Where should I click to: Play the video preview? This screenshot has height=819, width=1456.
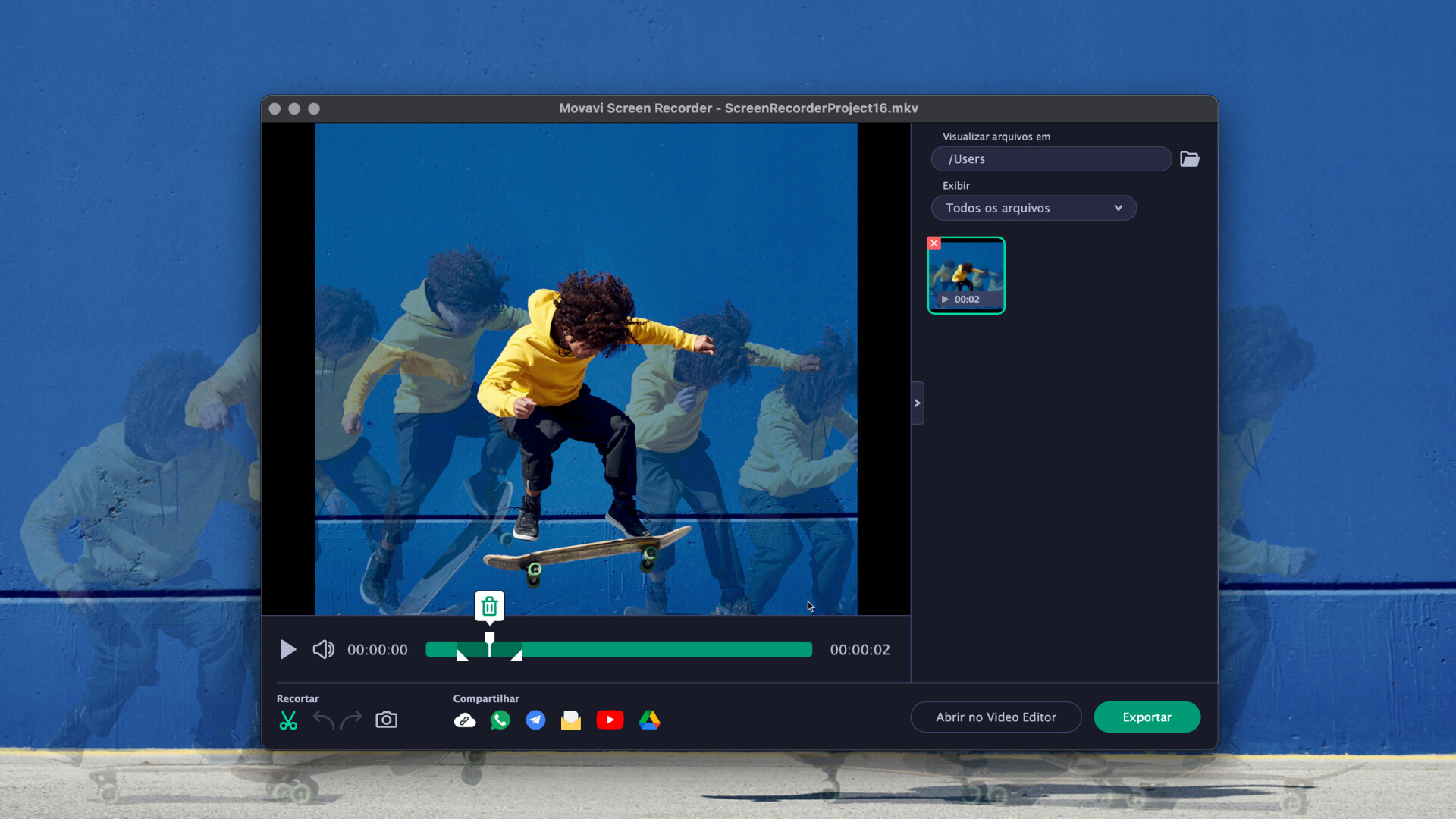click(287, 650)
